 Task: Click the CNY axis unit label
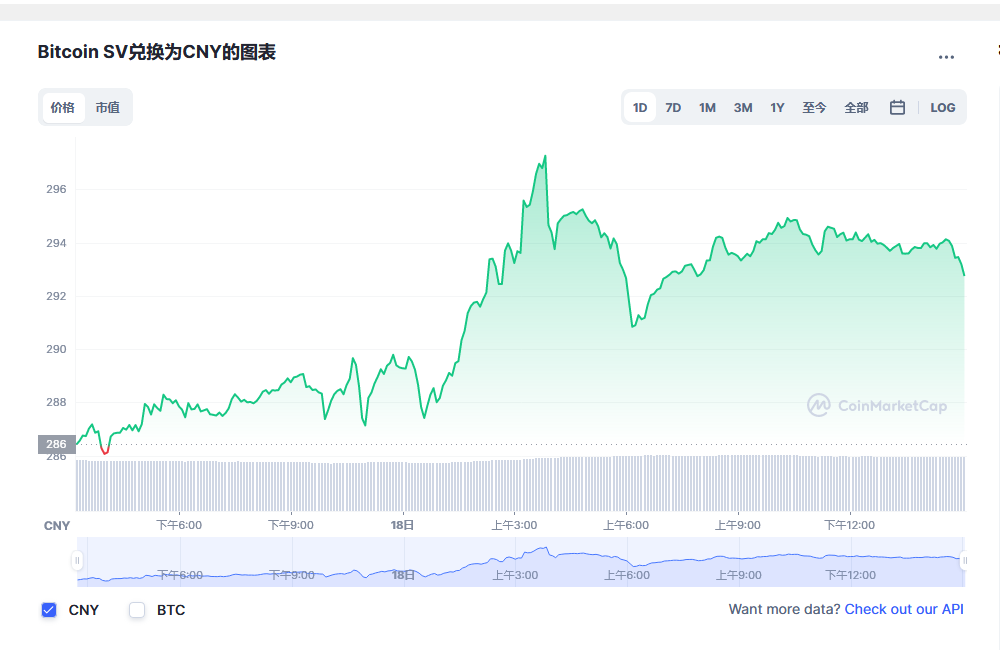pos(57,526)
